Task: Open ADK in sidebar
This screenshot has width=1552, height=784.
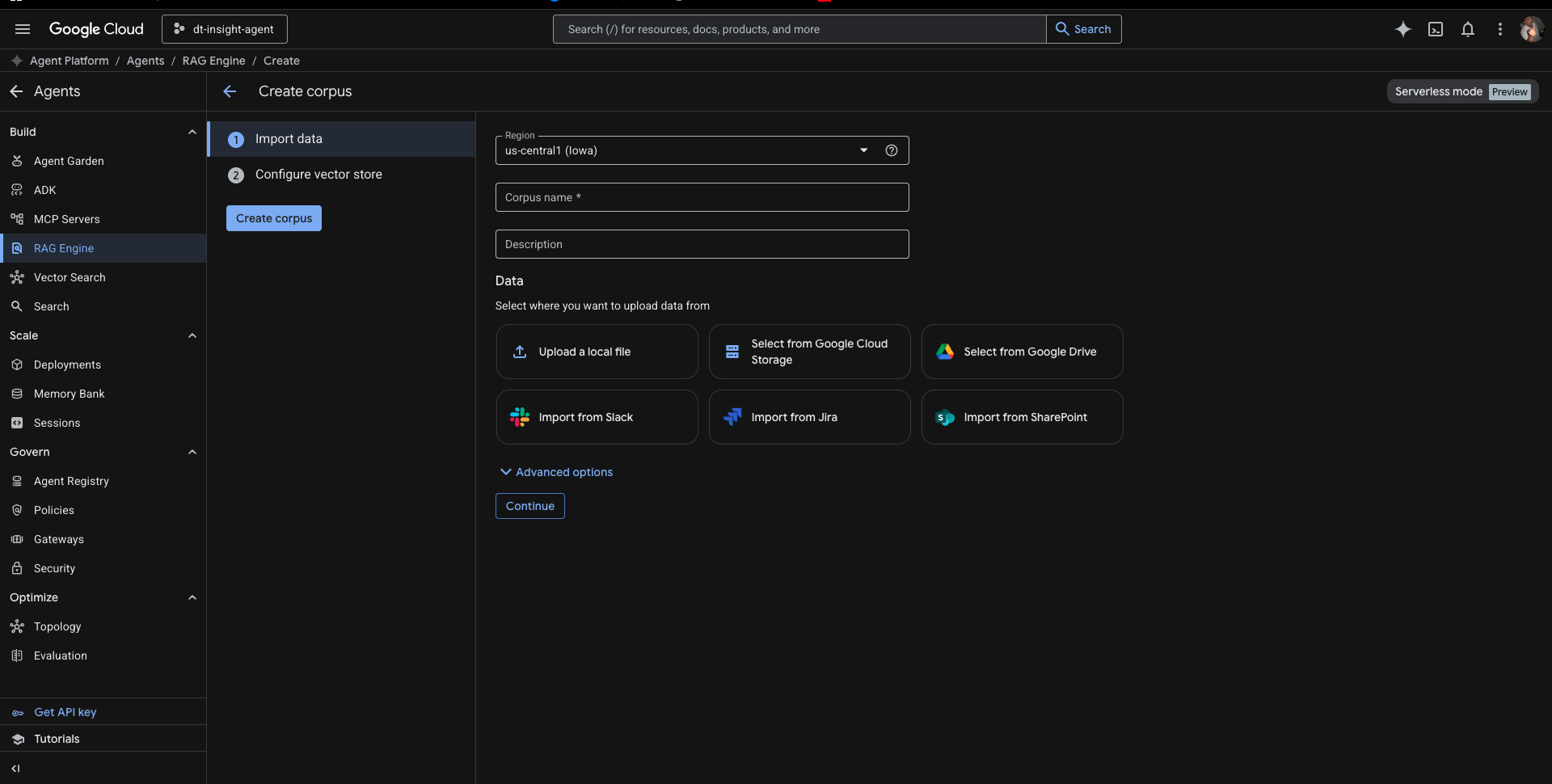Action: [103, 190]
